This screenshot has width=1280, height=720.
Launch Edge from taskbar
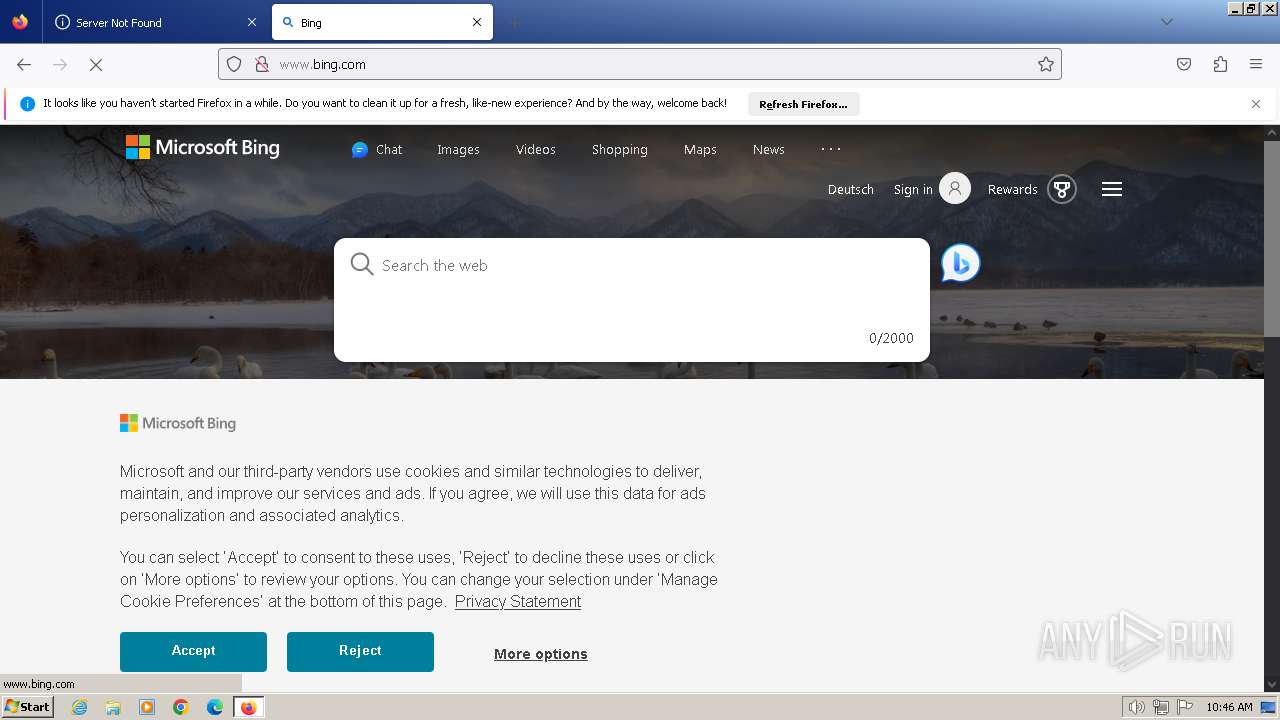(215, 707)
